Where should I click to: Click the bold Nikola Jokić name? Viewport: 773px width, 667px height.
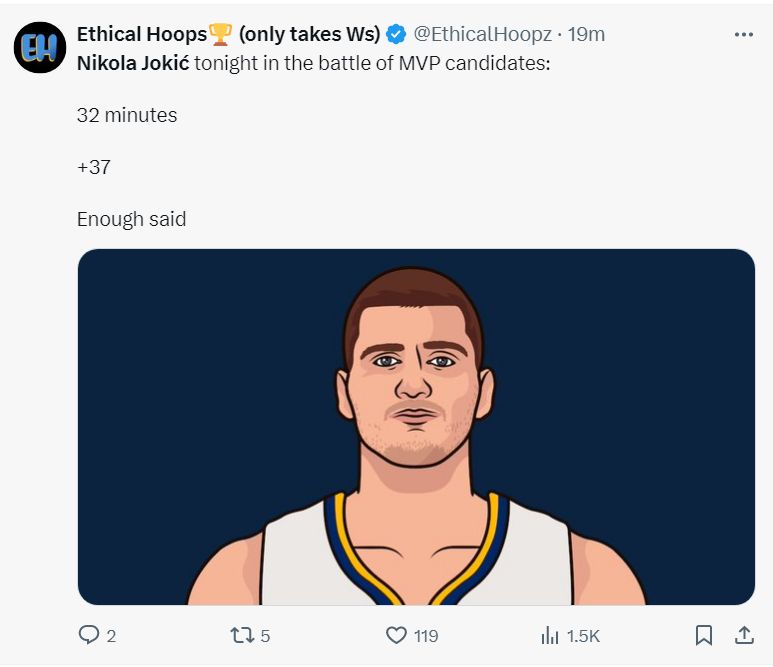(x=133, y=62)
